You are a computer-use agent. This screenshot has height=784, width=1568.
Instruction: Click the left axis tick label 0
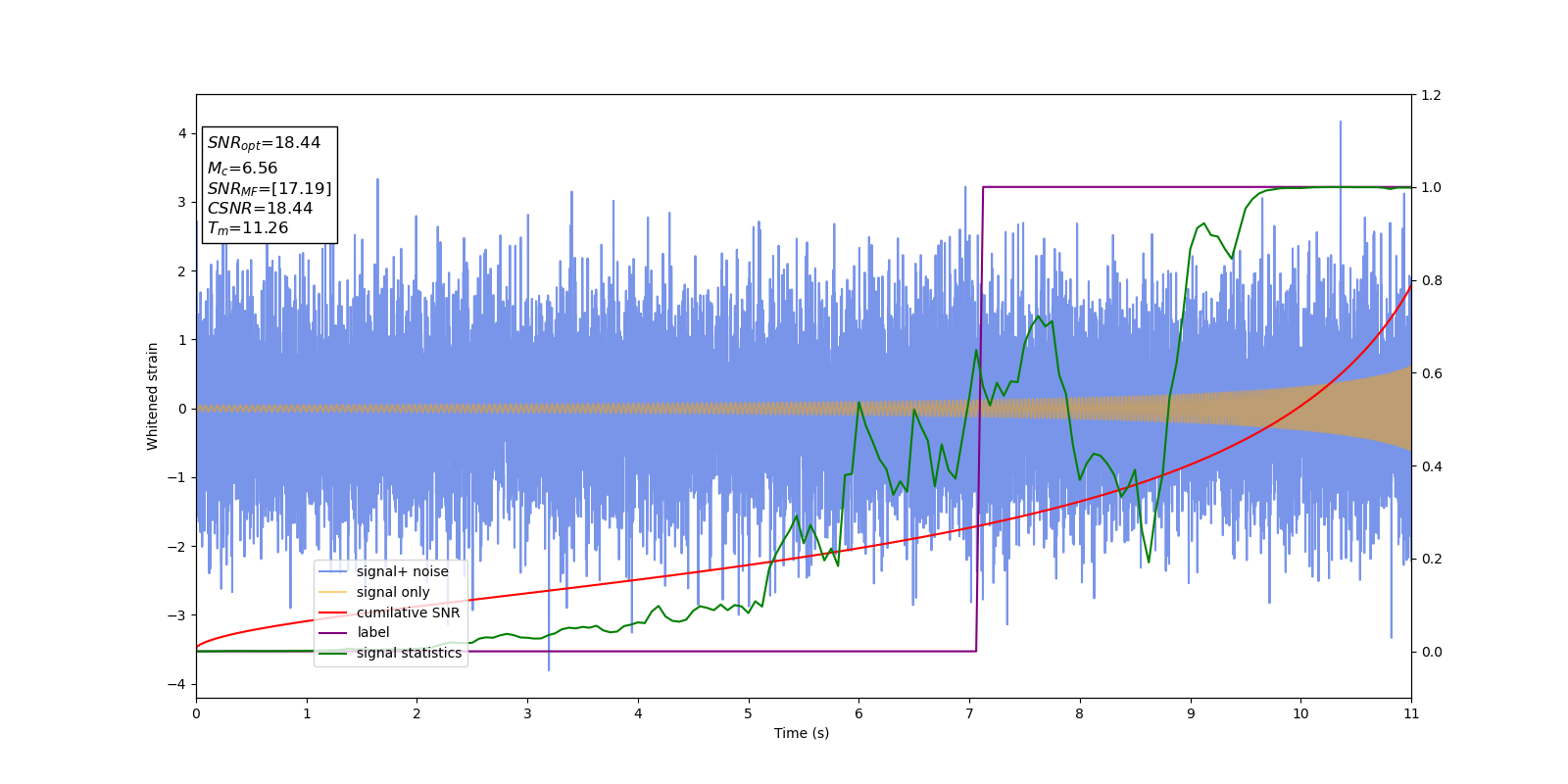tap(182, 409)
